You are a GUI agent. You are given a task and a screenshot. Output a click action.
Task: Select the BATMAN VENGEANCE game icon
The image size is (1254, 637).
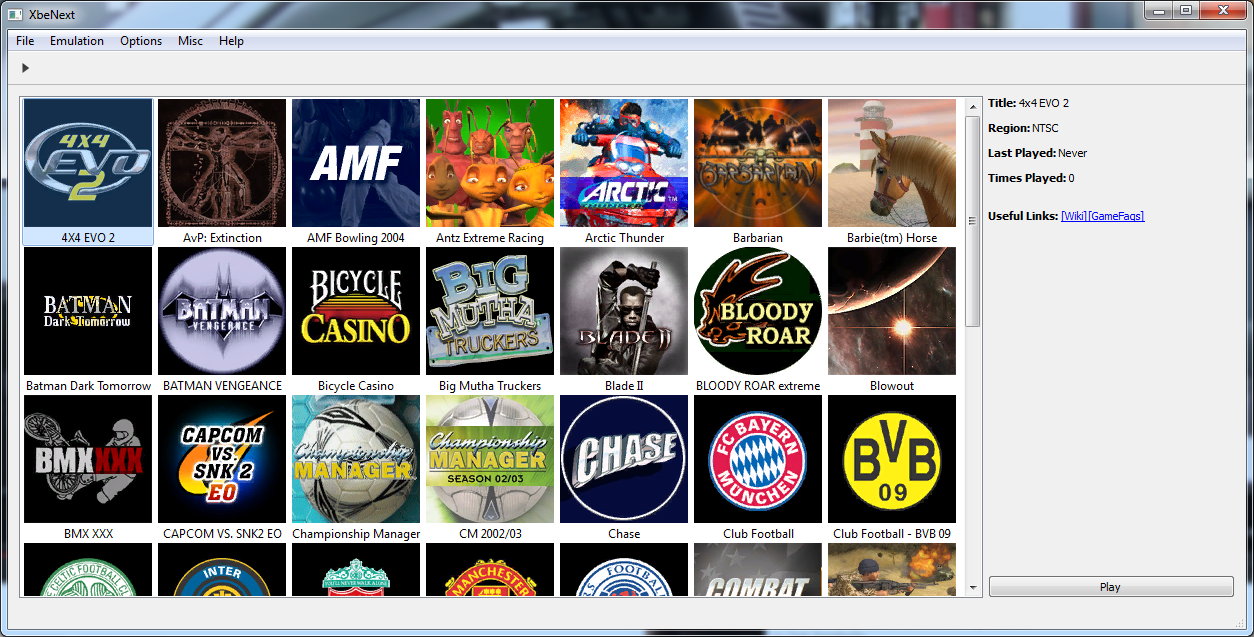[222, 311]
